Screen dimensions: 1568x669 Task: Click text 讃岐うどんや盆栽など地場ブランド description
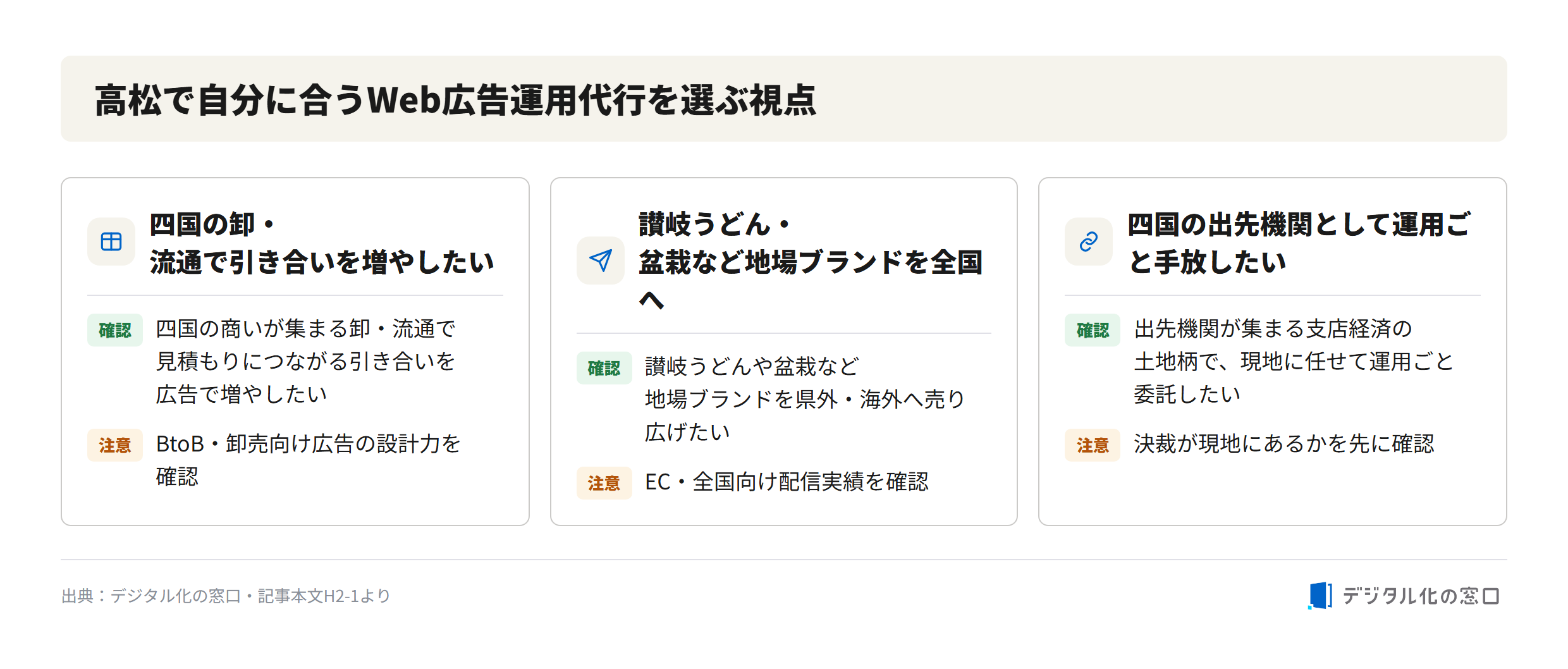pyautogui.click(x=805, y=399)
